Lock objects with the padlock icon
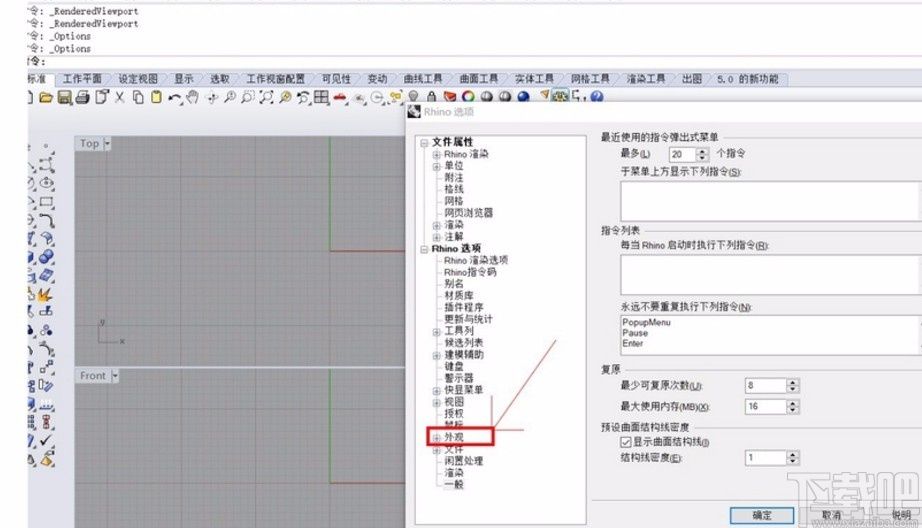The height and width of the screenshot is (528, 922). click(x=432, y=96)
